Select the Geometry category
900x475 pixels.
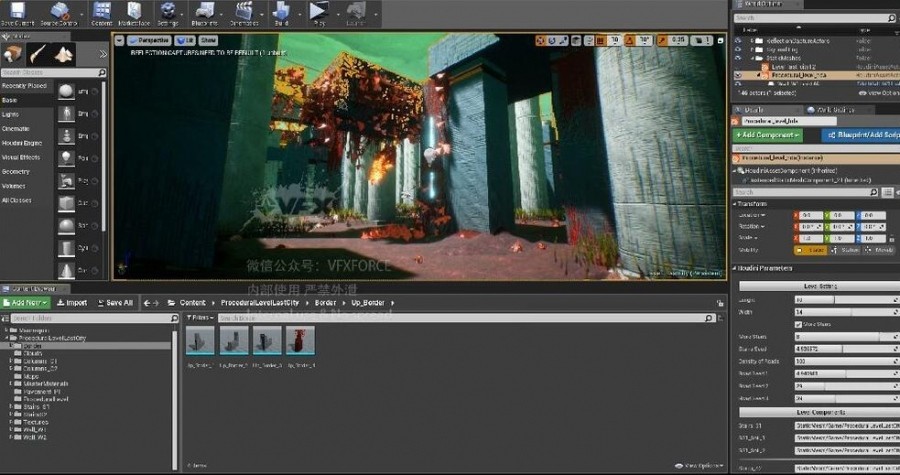[x=16, y=172]
